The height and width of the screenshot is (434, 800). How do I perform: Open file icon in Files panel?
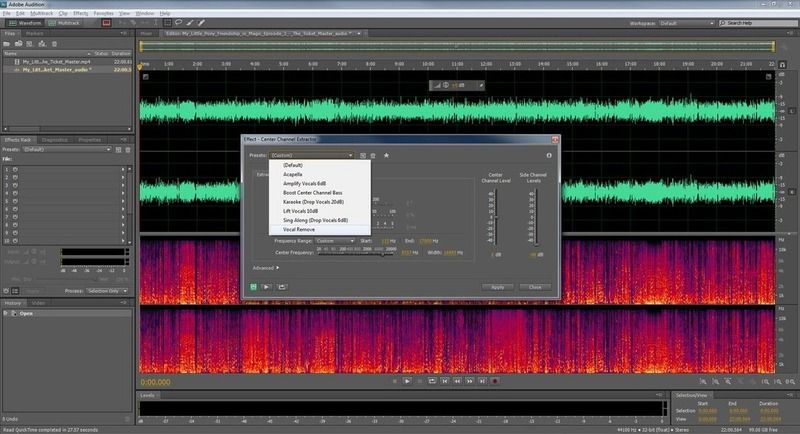pyautogui.click(x=7, y=44)
